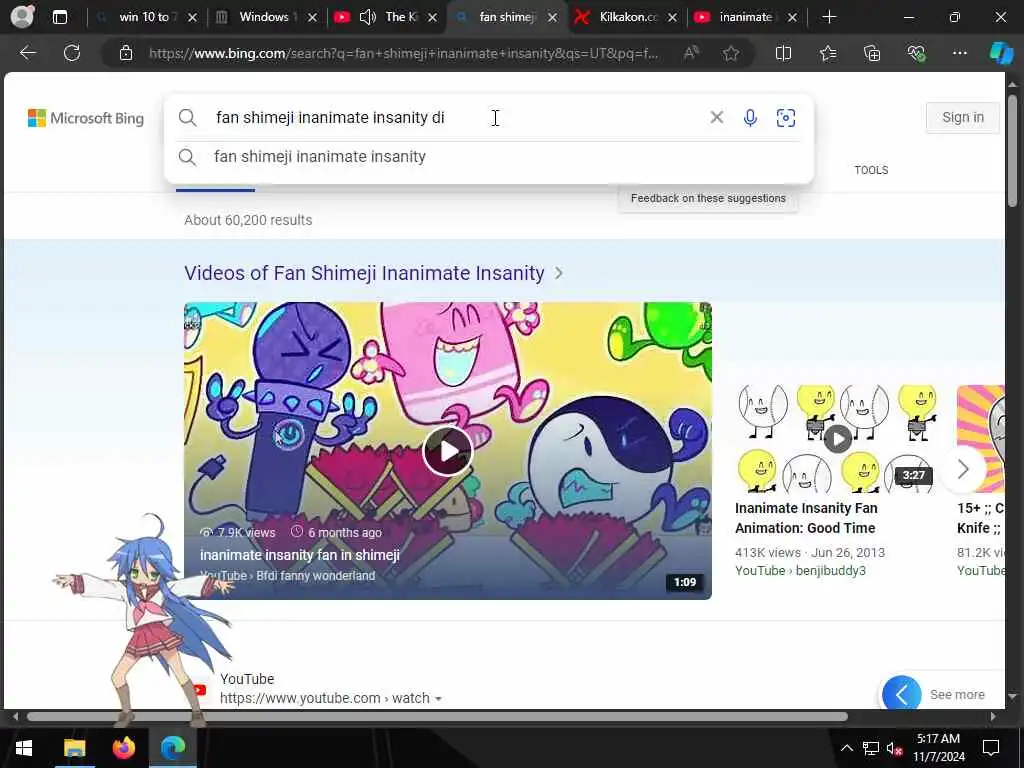
Task: Open Read aloud icon in address bar
Action: 691,53
